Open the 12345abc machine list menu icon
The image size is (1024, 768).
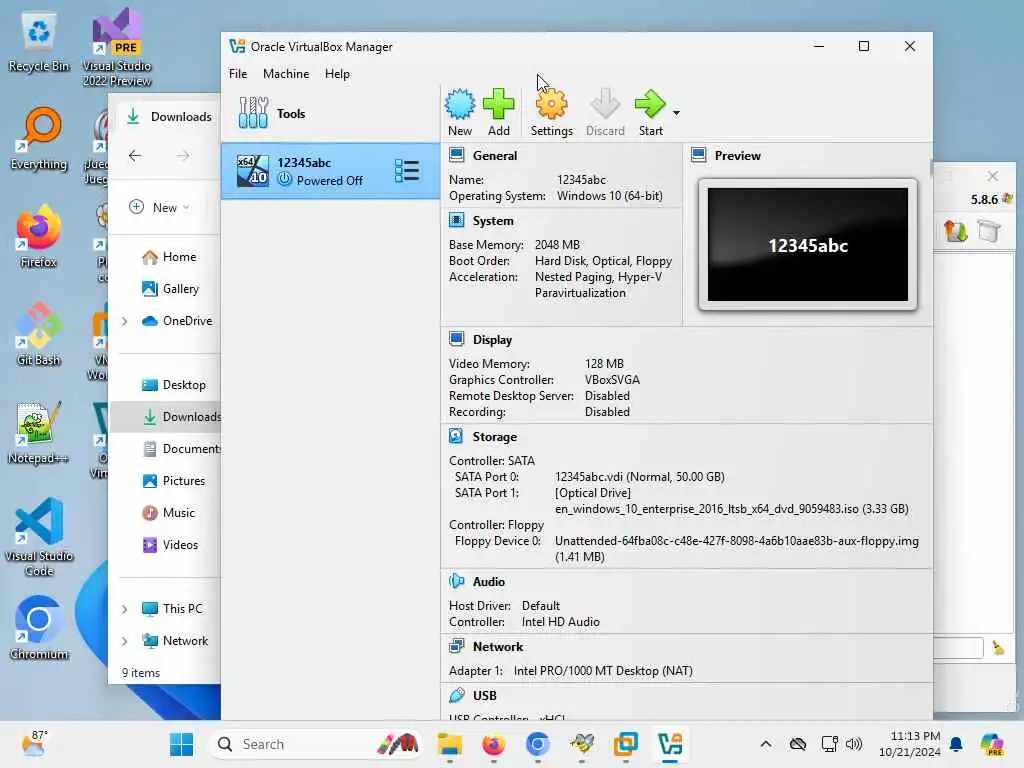[407, 171]
